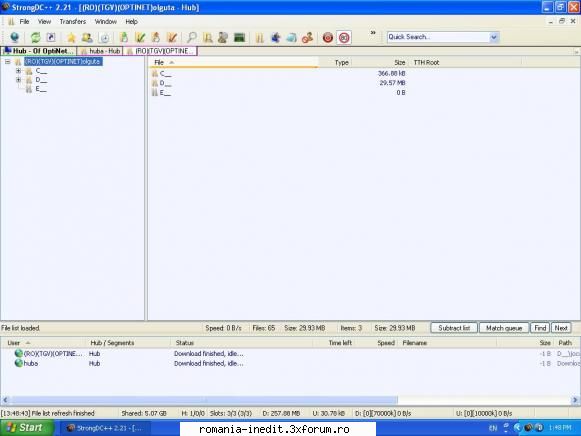
Task: Open Finished Downloads checkmark icon
Action: tap(140, 37)
